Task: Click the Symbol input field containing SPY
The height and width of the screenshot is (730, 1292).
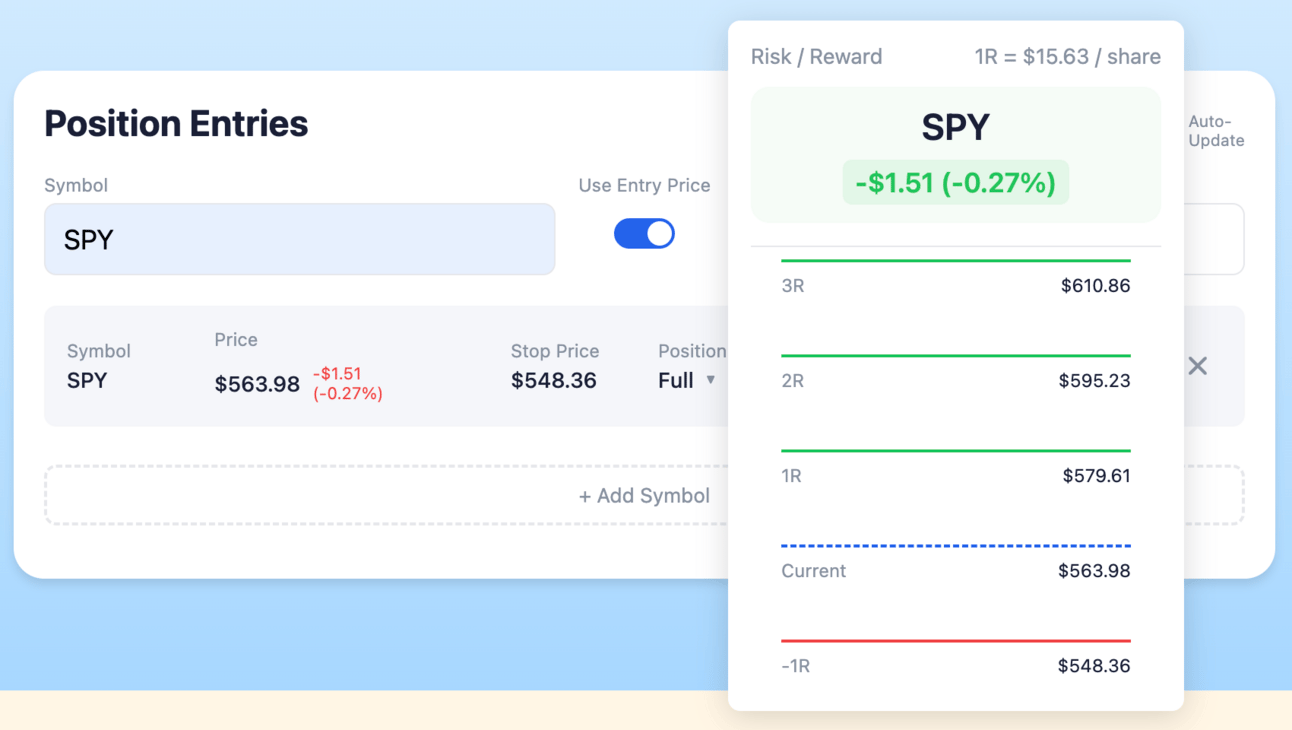Action: point(299,239)
